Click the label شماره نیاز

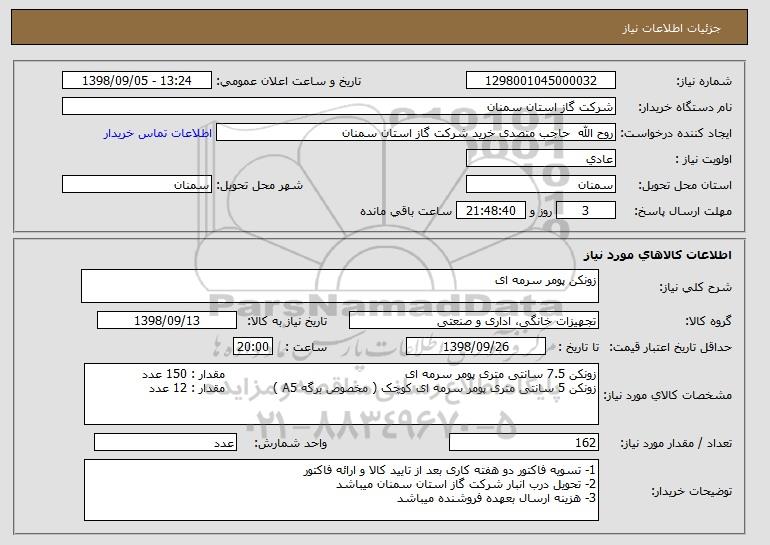point(704,81)
